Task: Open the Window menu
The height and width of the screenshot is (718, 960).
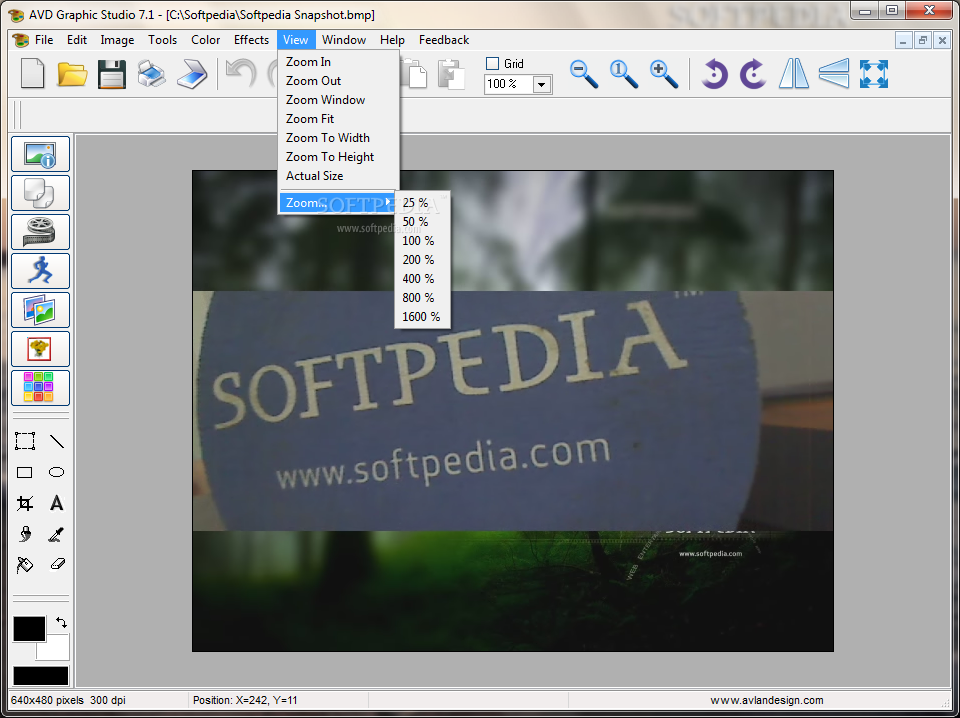Action: [x=343, y=40]
